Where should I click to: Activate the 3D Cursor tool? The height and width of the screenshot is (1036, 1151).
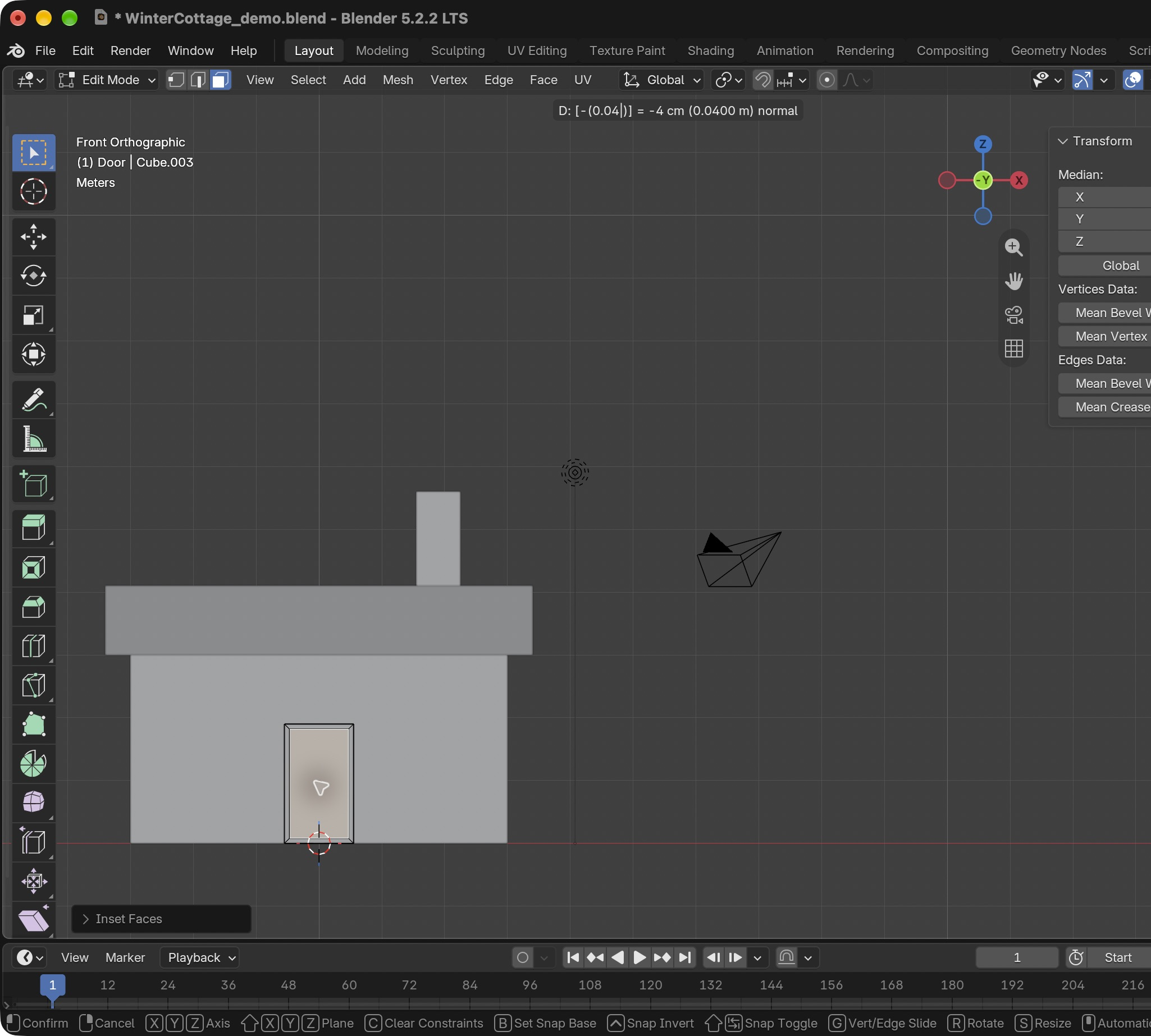34,191
